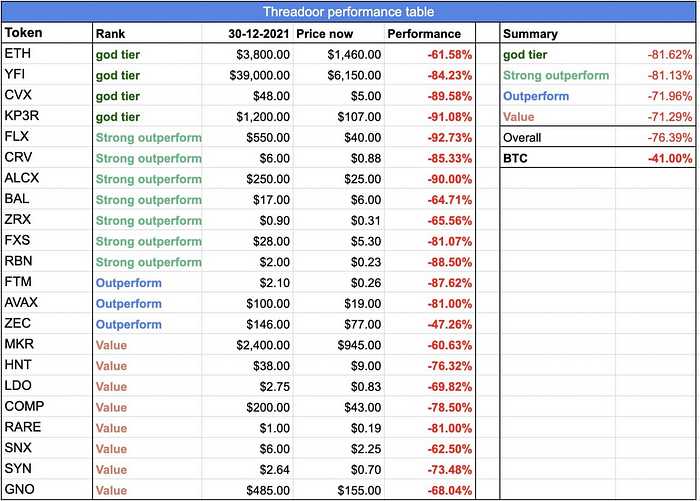Select the -76.39% overall value
The image size is (700, 501).
coord(655,137)
